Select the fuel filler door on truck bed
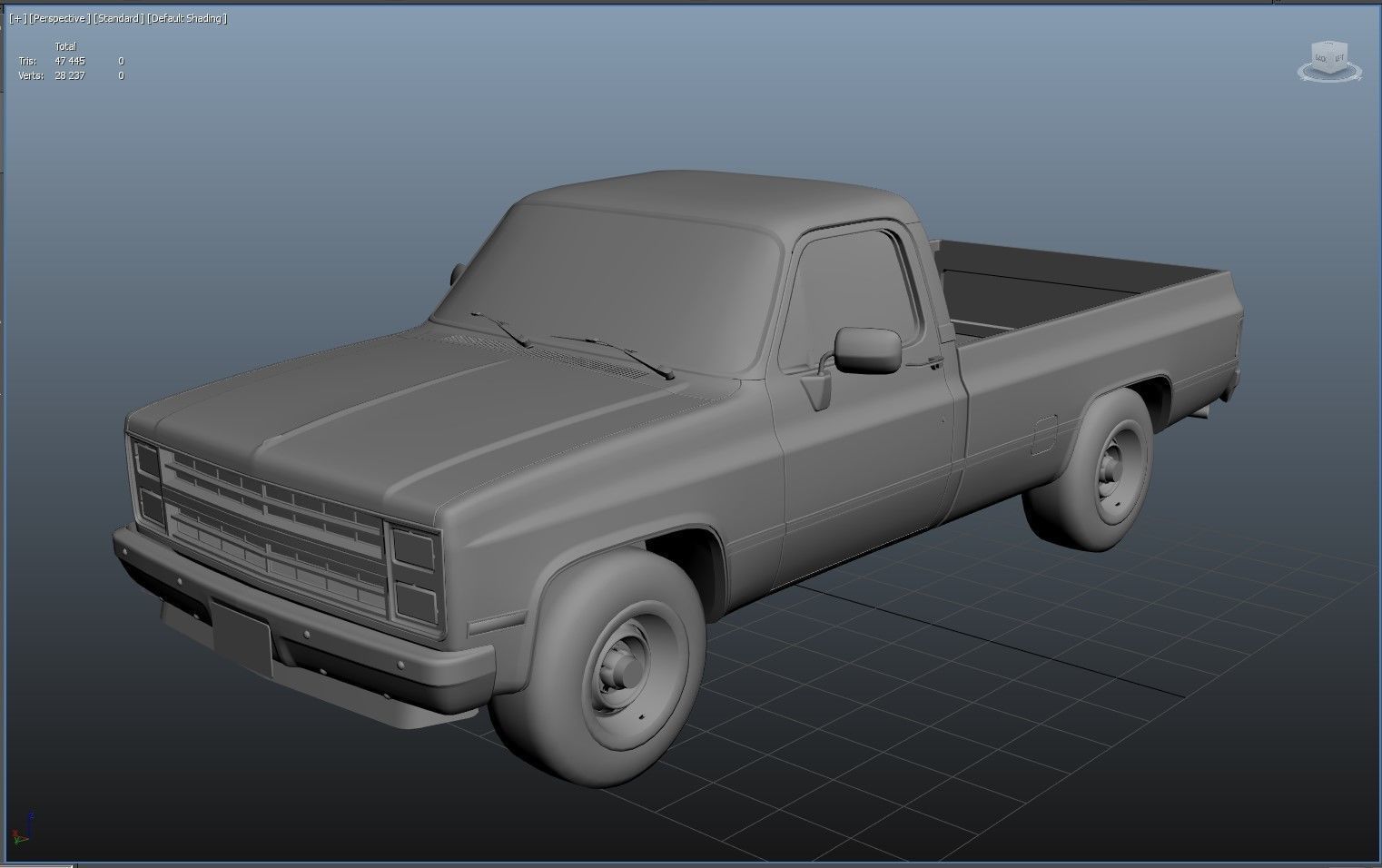Image resolution: width=1382 pixels, height=868 pixels. click(1044, 434)
